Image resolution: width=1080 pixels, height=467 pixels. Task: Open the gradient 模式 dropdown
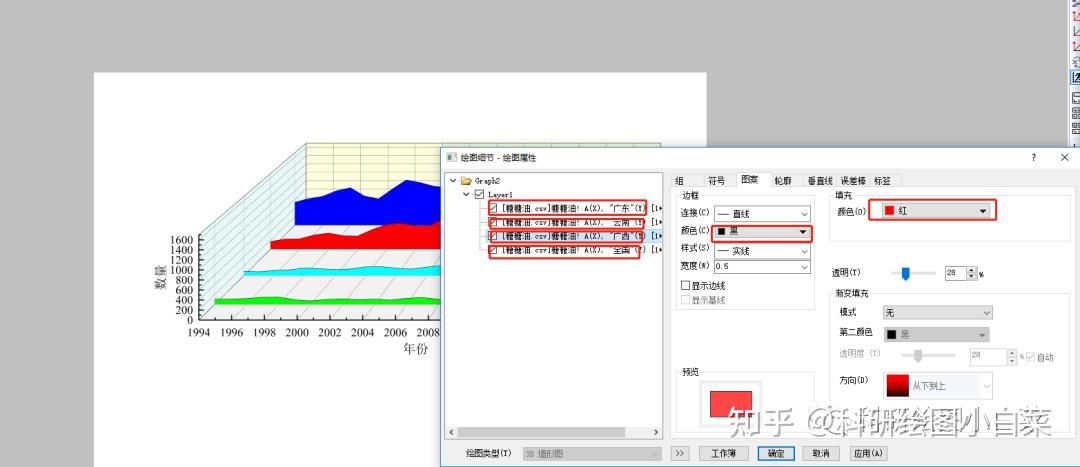coord(938,313)
